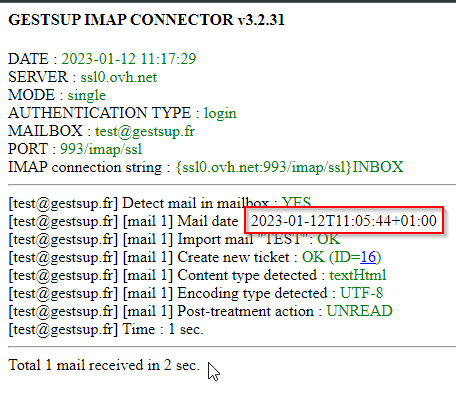Click content type value textHtml

[358, 275]
